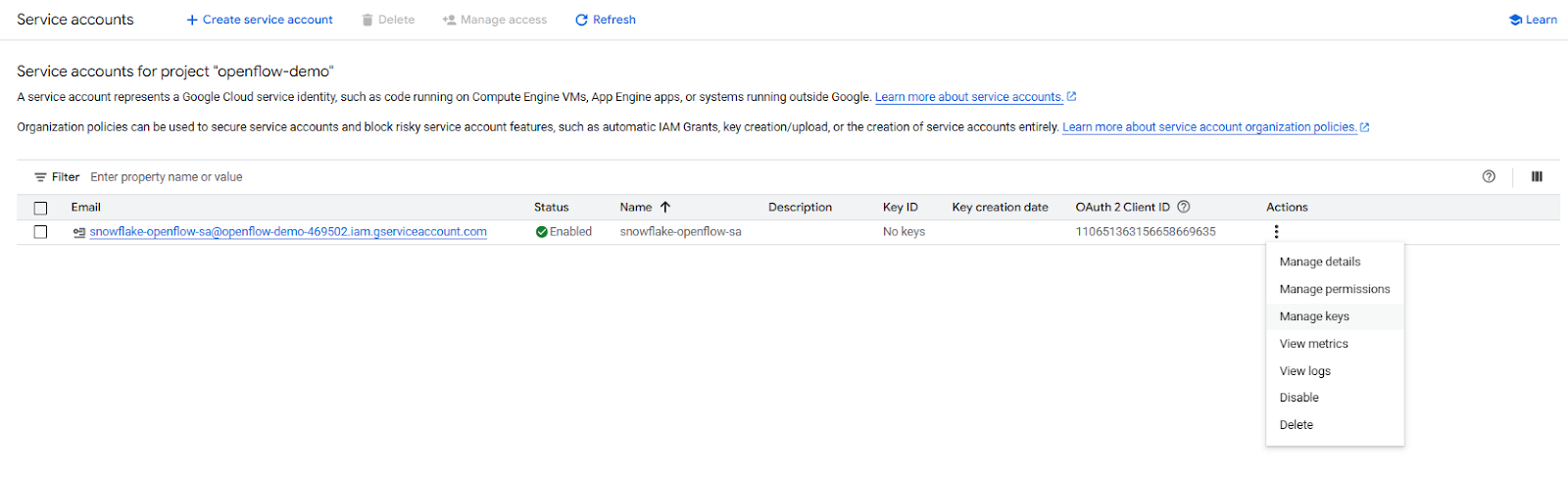This screenshot has width=1568, height=477.
Task: Open Manage access in toolbar
Action: [495, 20]
